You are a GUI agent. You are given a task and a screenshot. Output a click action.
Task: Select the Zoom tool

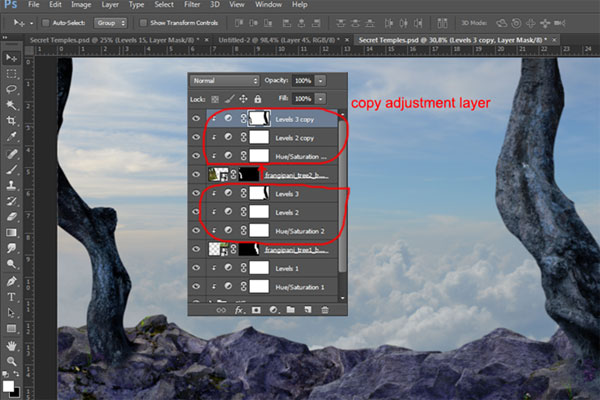[x=10, y=360]
